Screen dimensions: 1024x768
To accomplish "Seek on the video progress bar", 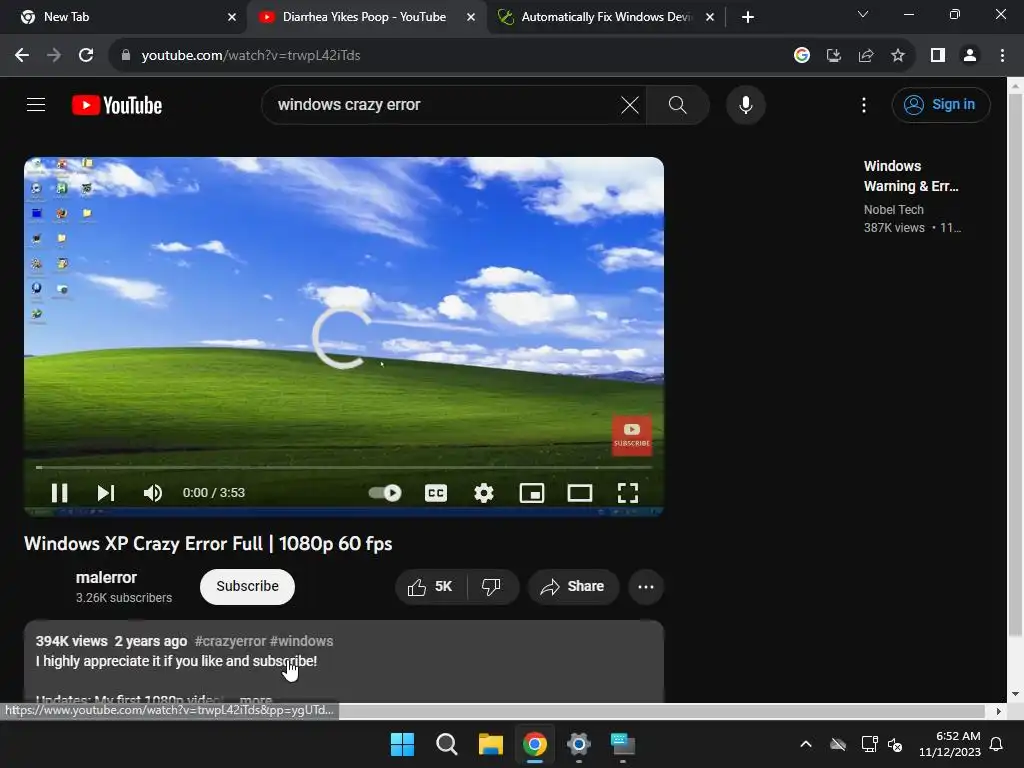I will 344,468.
